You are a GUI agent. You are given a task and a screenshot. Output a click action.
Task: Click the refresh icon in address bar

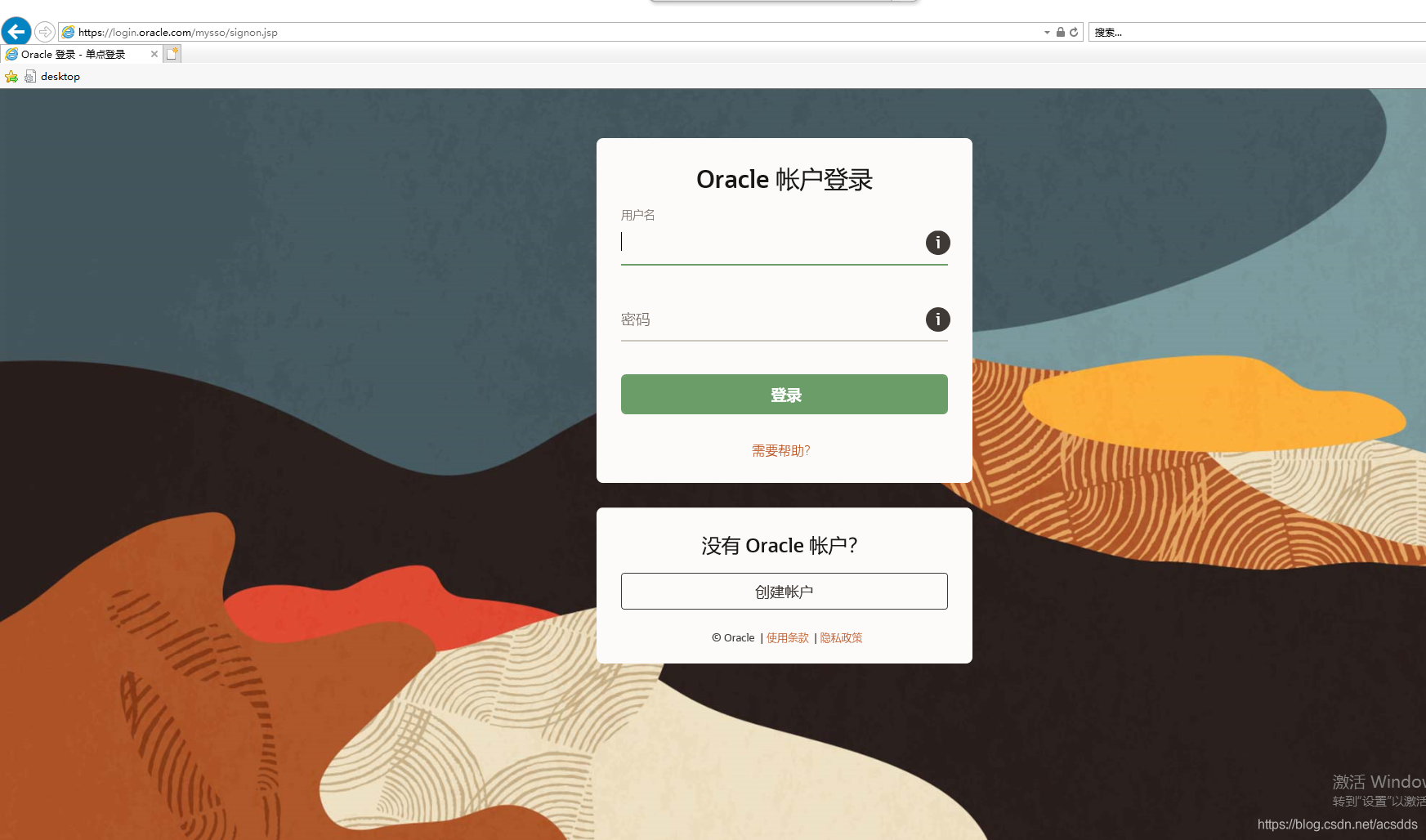(x=1074, y=33)
